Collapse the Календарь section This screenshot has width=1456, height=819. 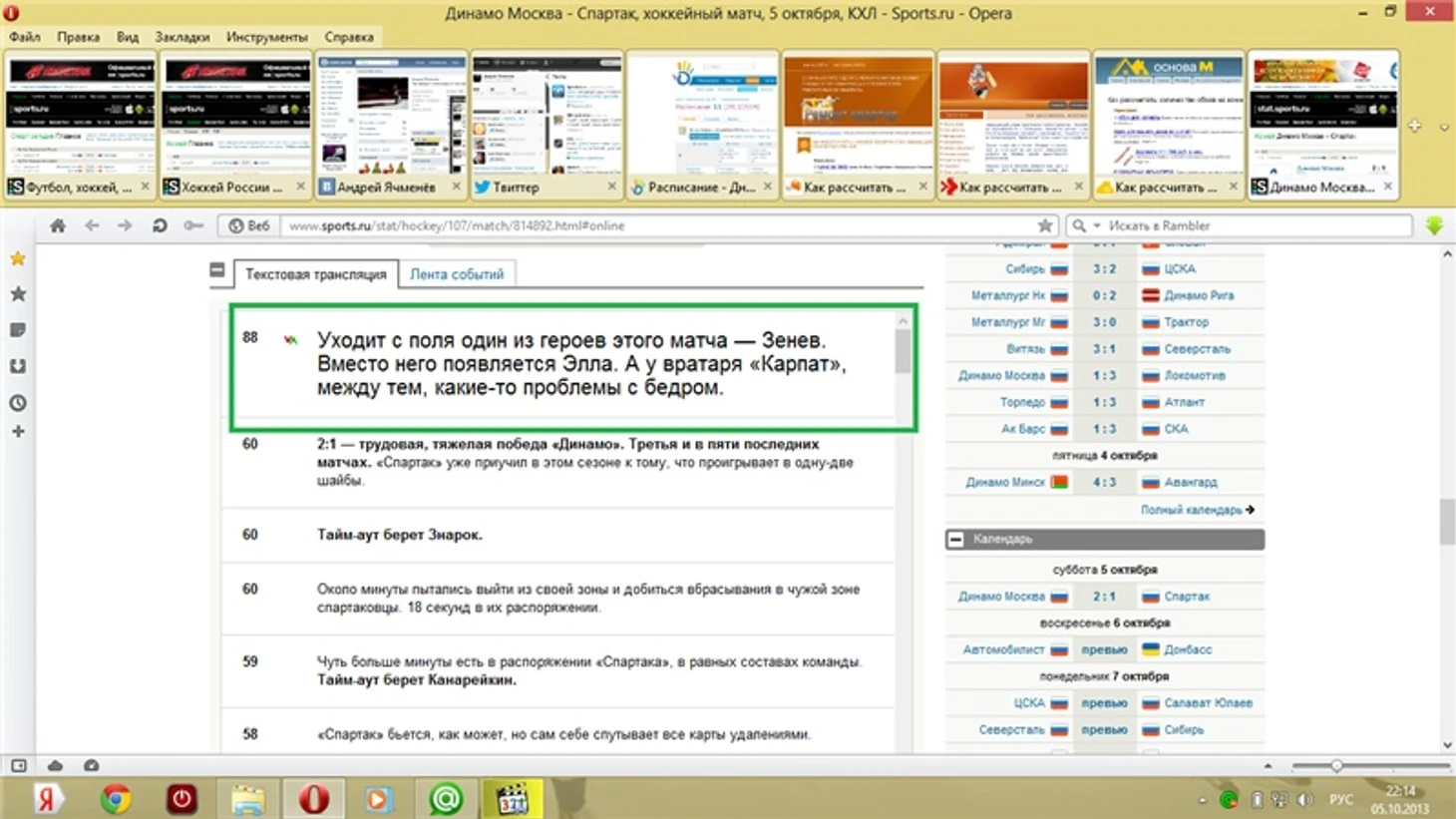955,539
